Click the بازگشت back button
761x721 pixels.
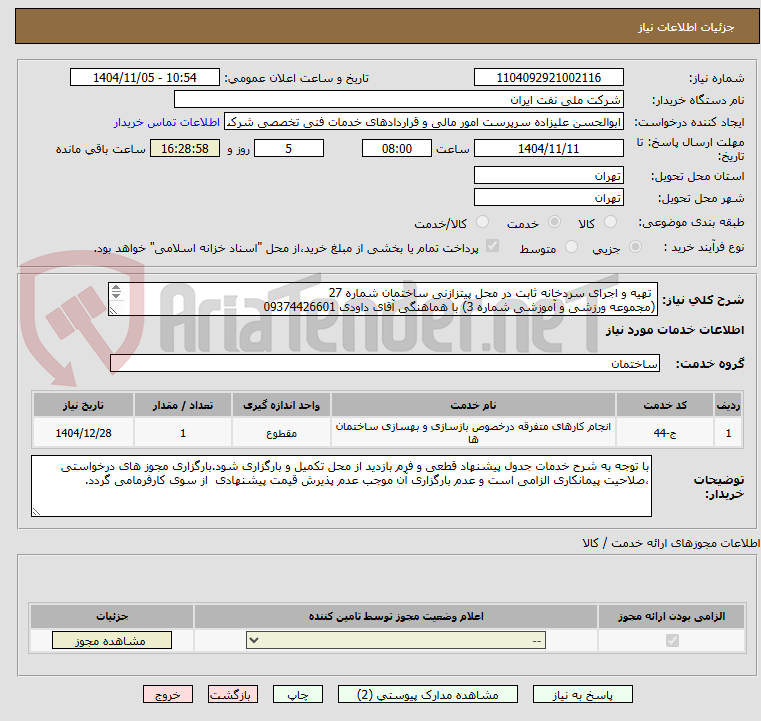[232, 694]
